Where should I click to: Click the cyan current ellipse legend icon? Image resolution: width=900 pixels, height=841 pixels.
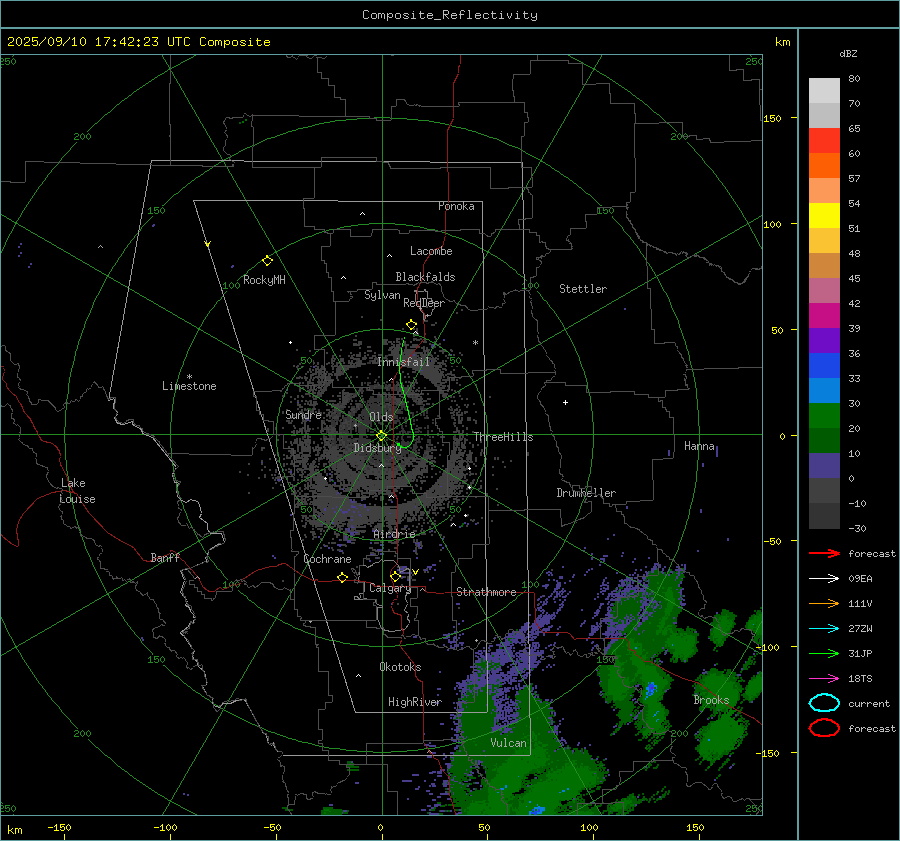click(x=824, y=703)
